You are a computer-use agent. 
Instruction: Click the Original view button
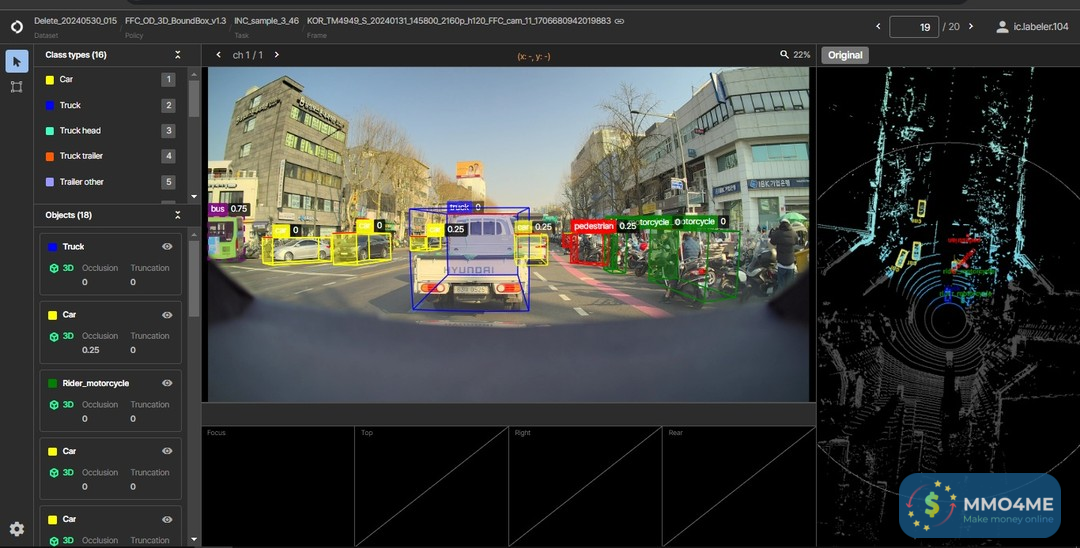(x=844, y=55)
